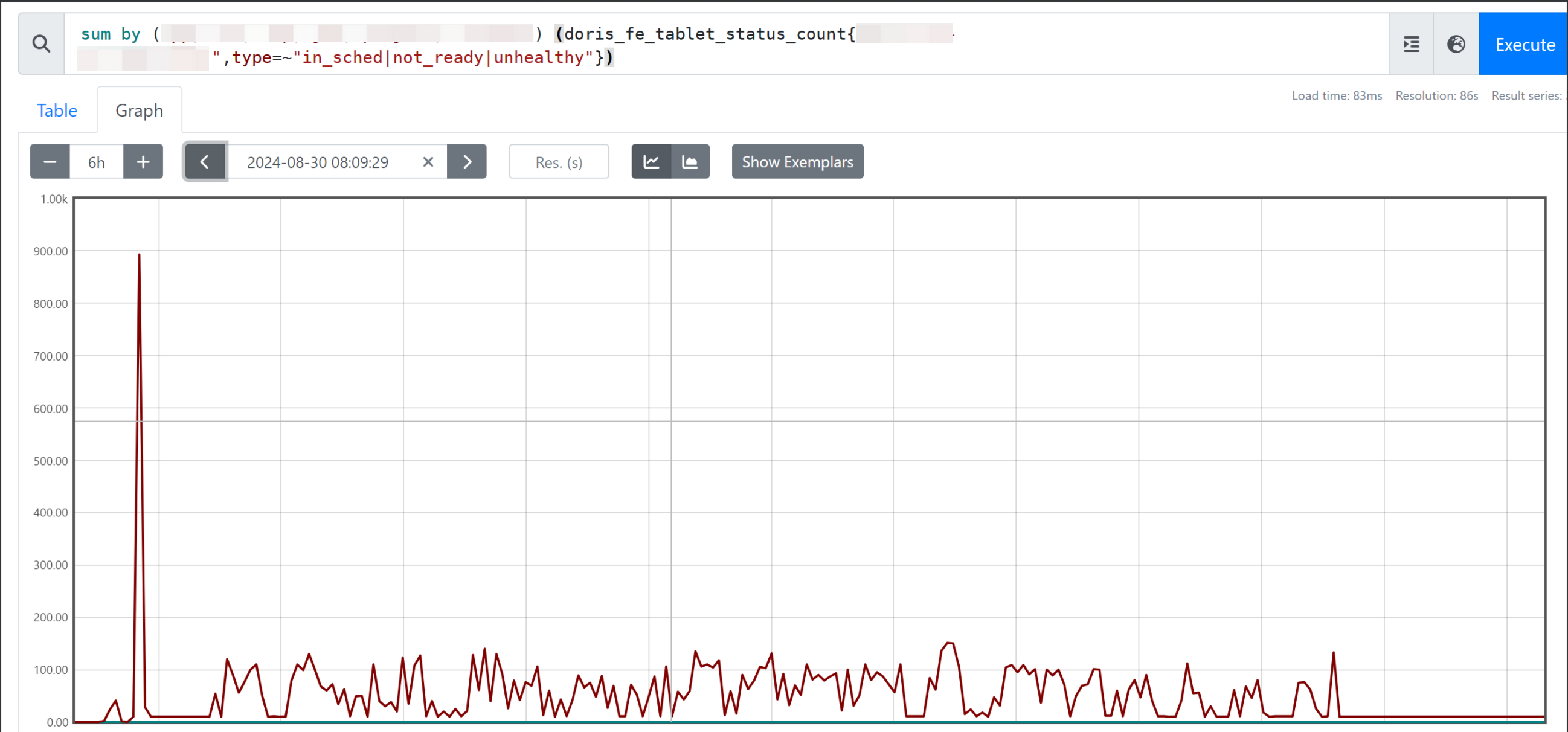Click the X to clear datetime filter
Screen dimensions: 1568x732
click(427, 162)
